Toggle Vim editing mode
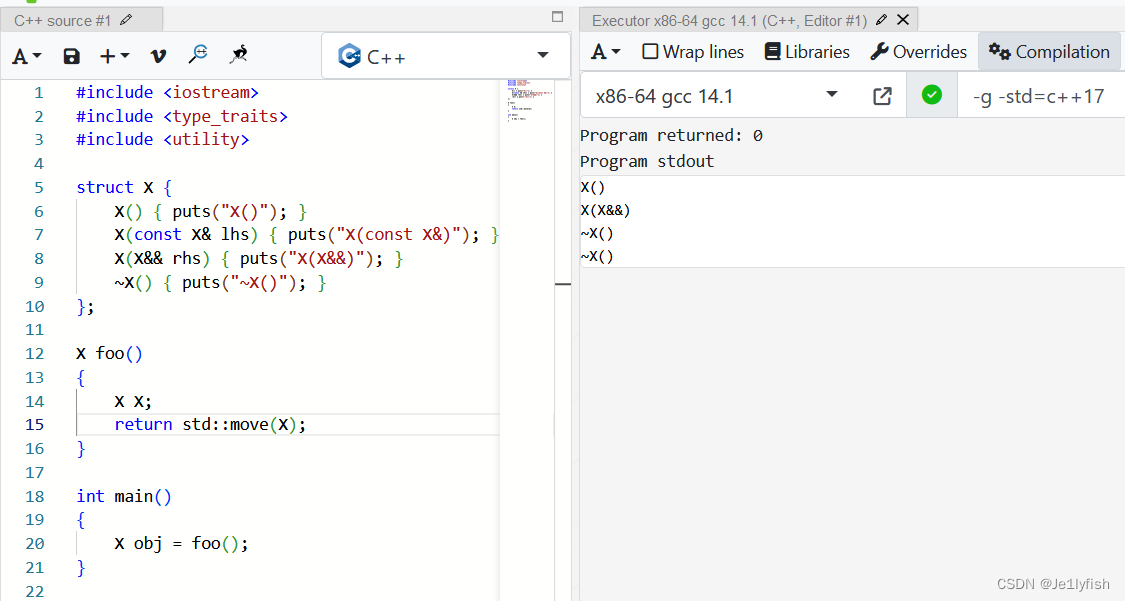The image size is (1125, 601). point(158,55)
